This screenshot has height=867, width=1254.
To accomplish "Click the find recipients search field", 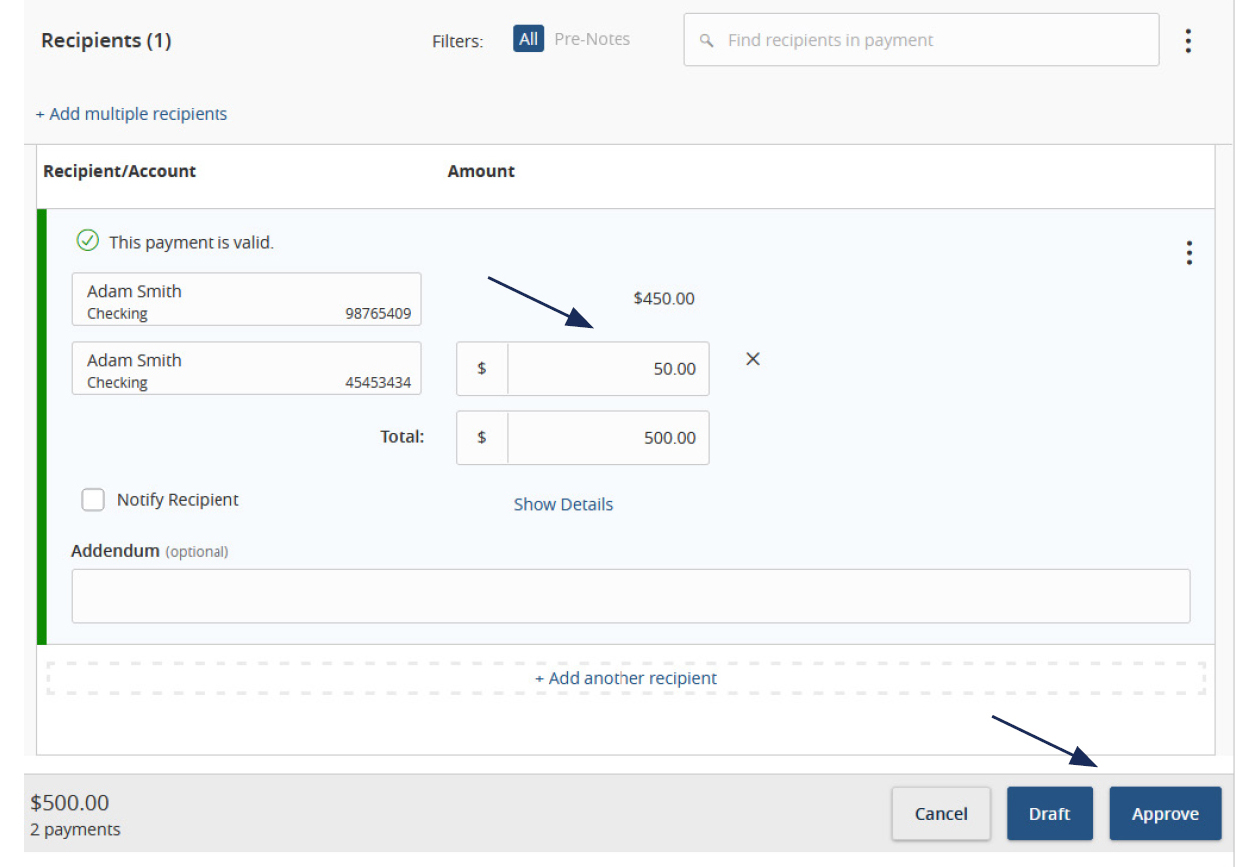I will pyautogui.click(x=920, y=40).
